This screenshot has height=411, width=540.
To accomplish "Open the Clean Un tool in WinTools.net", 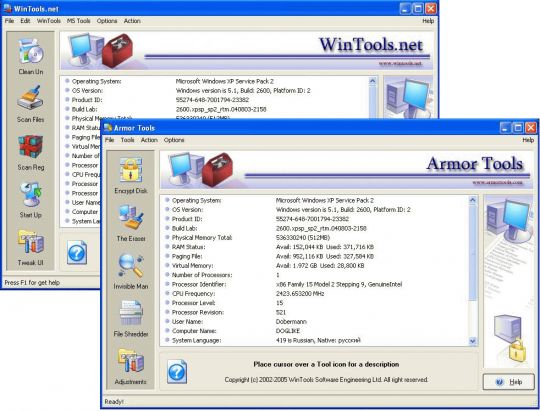I will coord(31,56).
